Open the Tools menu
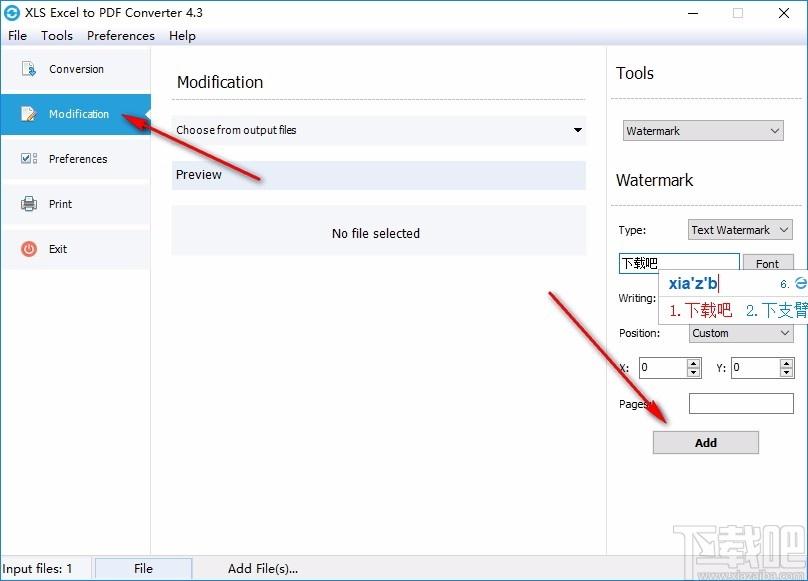This screenshot has height=581, width=808. tap(57, 36)
